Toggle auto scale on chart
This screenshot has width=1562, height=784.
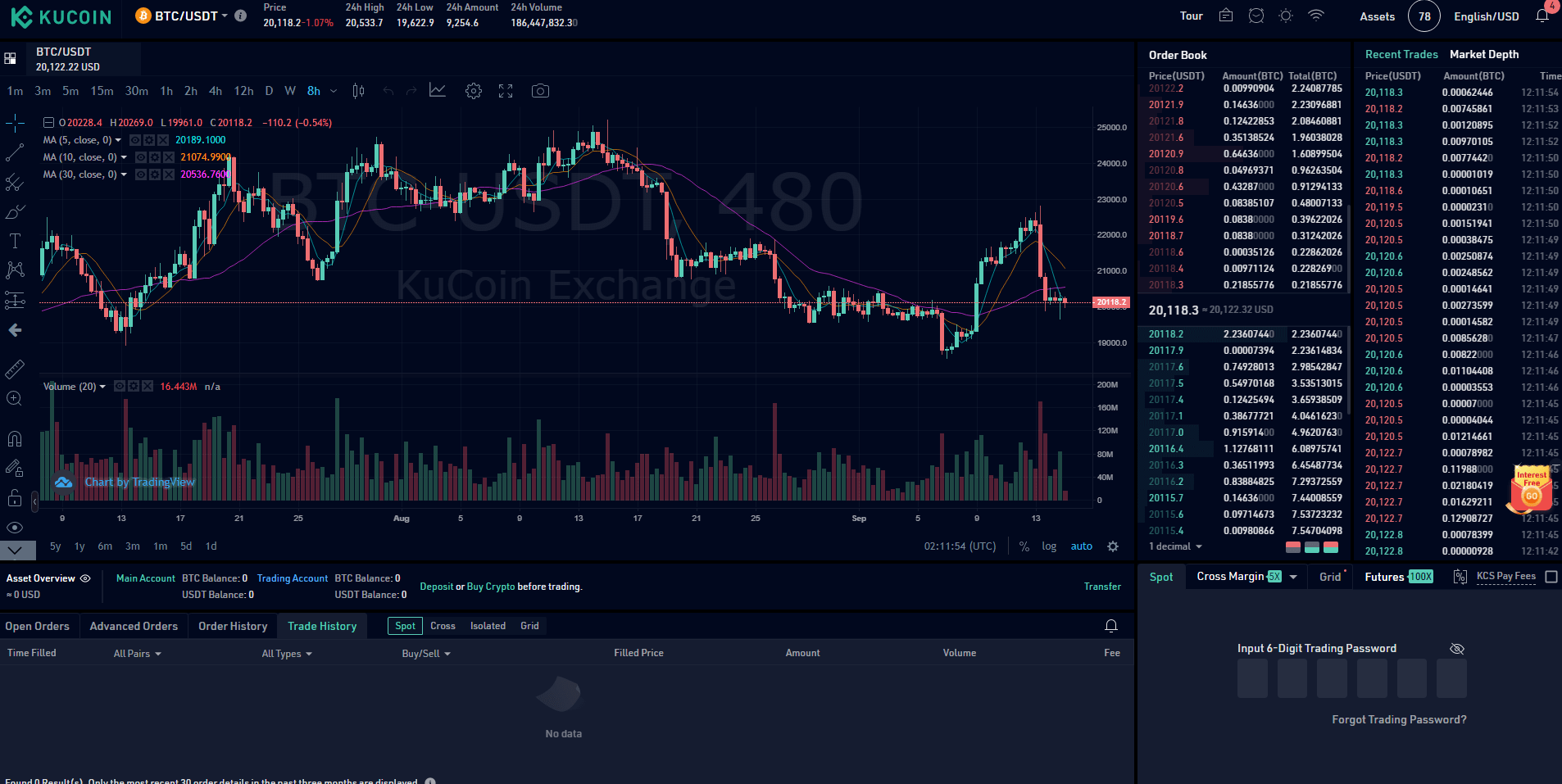click(1082, 546)
